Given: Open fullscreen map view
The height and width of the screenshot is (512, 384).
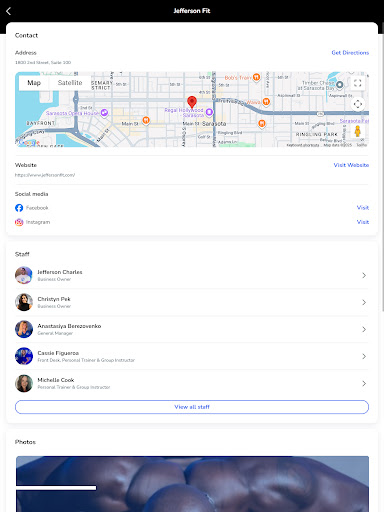Looking at the screenshot, I should [358, 83].
